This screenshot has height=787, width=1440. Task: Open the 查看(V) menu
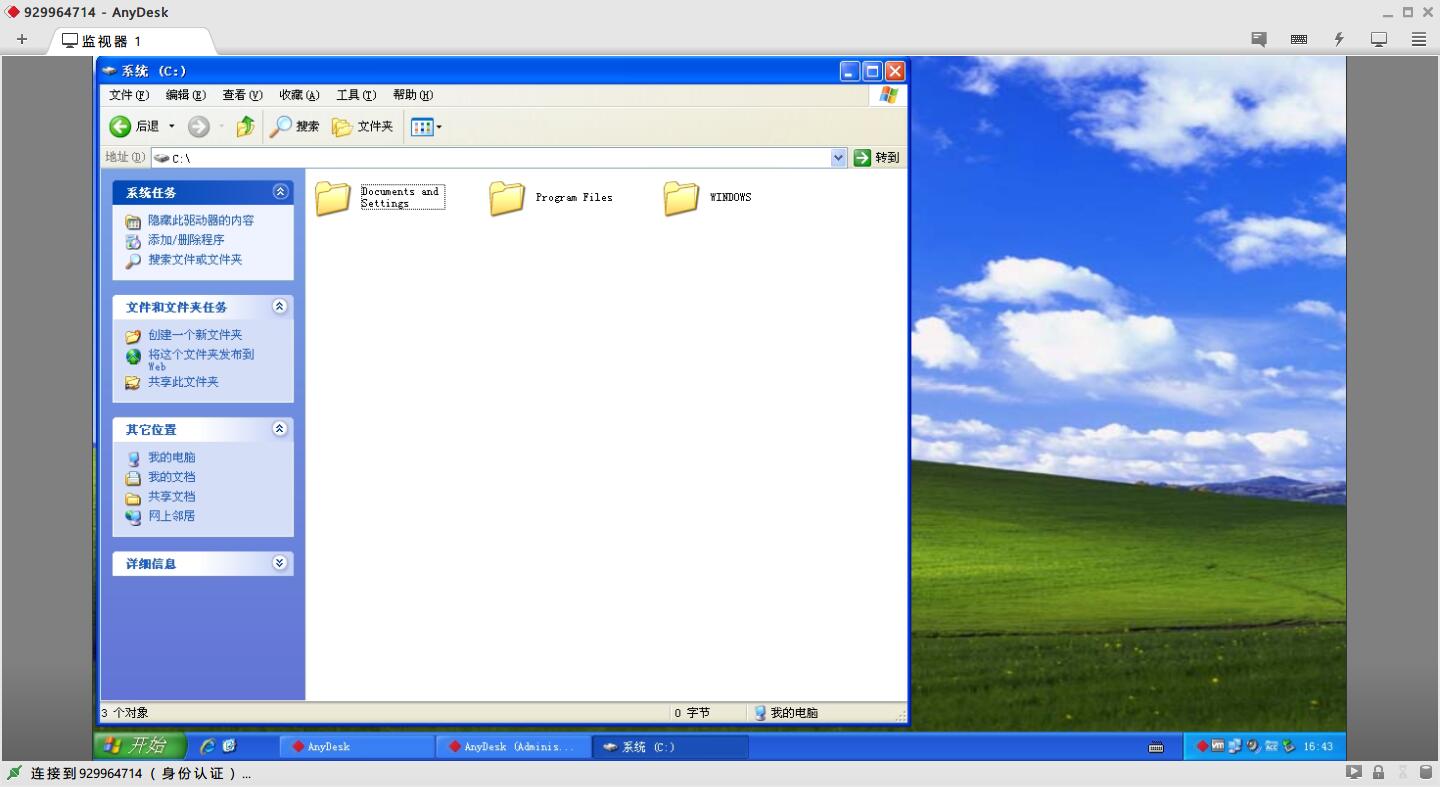point(242,95)
